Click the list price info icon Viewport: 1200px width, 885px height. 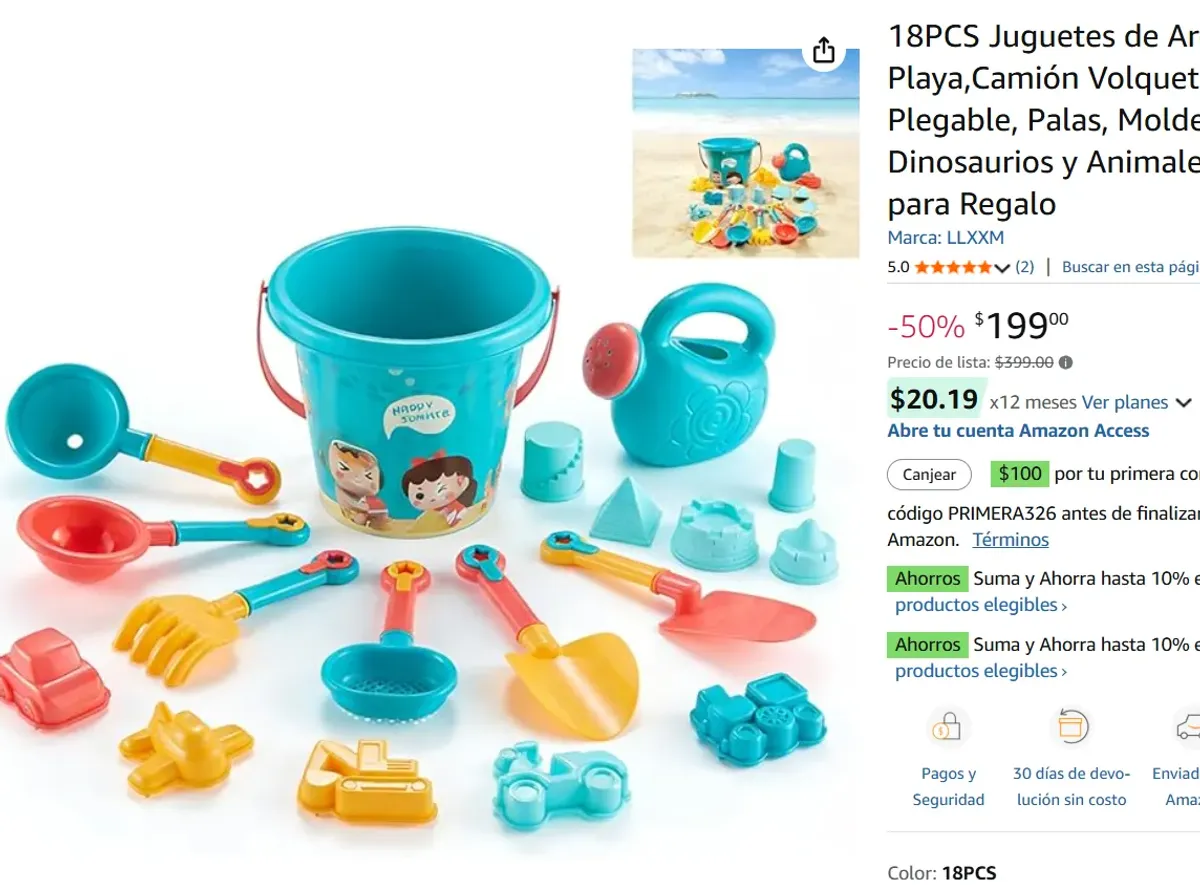click(x=1066, y=363)
